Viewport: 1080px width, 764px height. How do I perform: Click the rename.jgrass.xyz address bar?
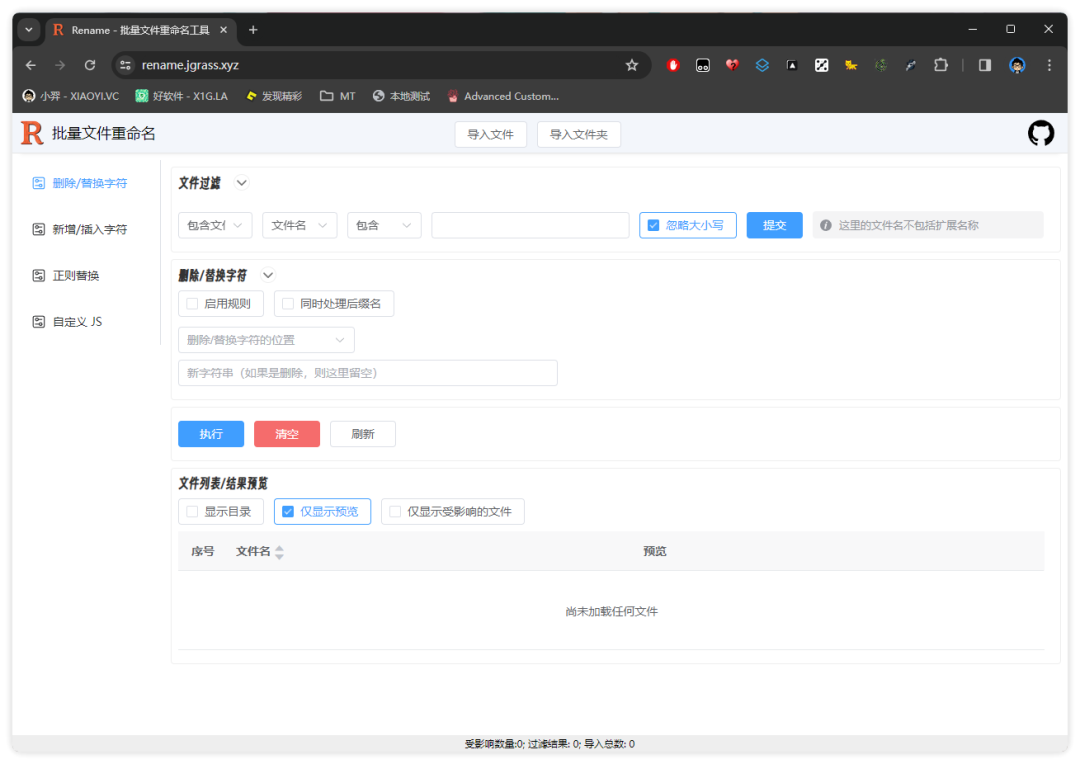(380, 65)
